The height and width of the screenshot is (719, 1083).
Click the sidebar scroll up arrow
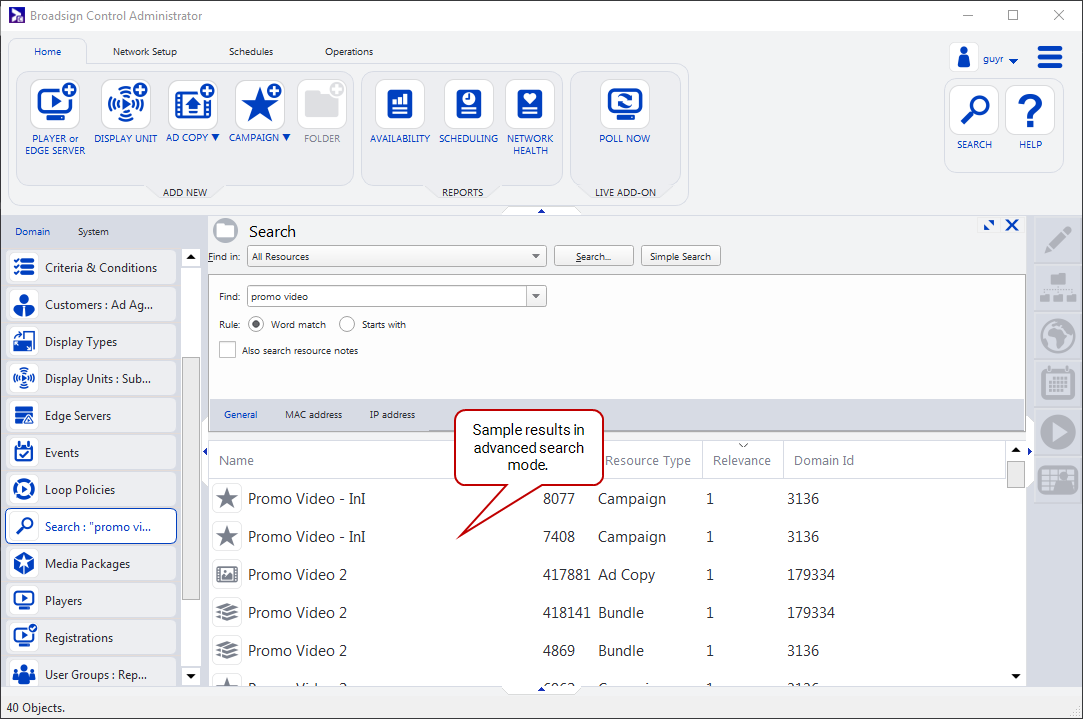191,258
